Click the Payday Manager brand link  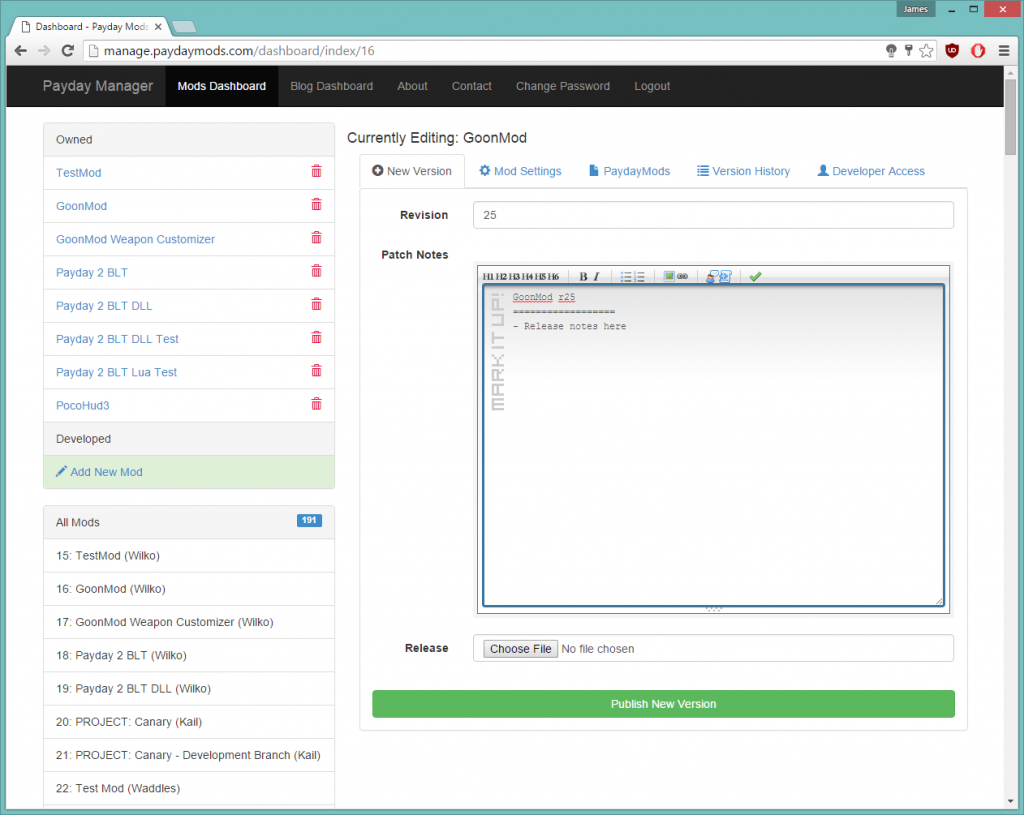(98, 86)
